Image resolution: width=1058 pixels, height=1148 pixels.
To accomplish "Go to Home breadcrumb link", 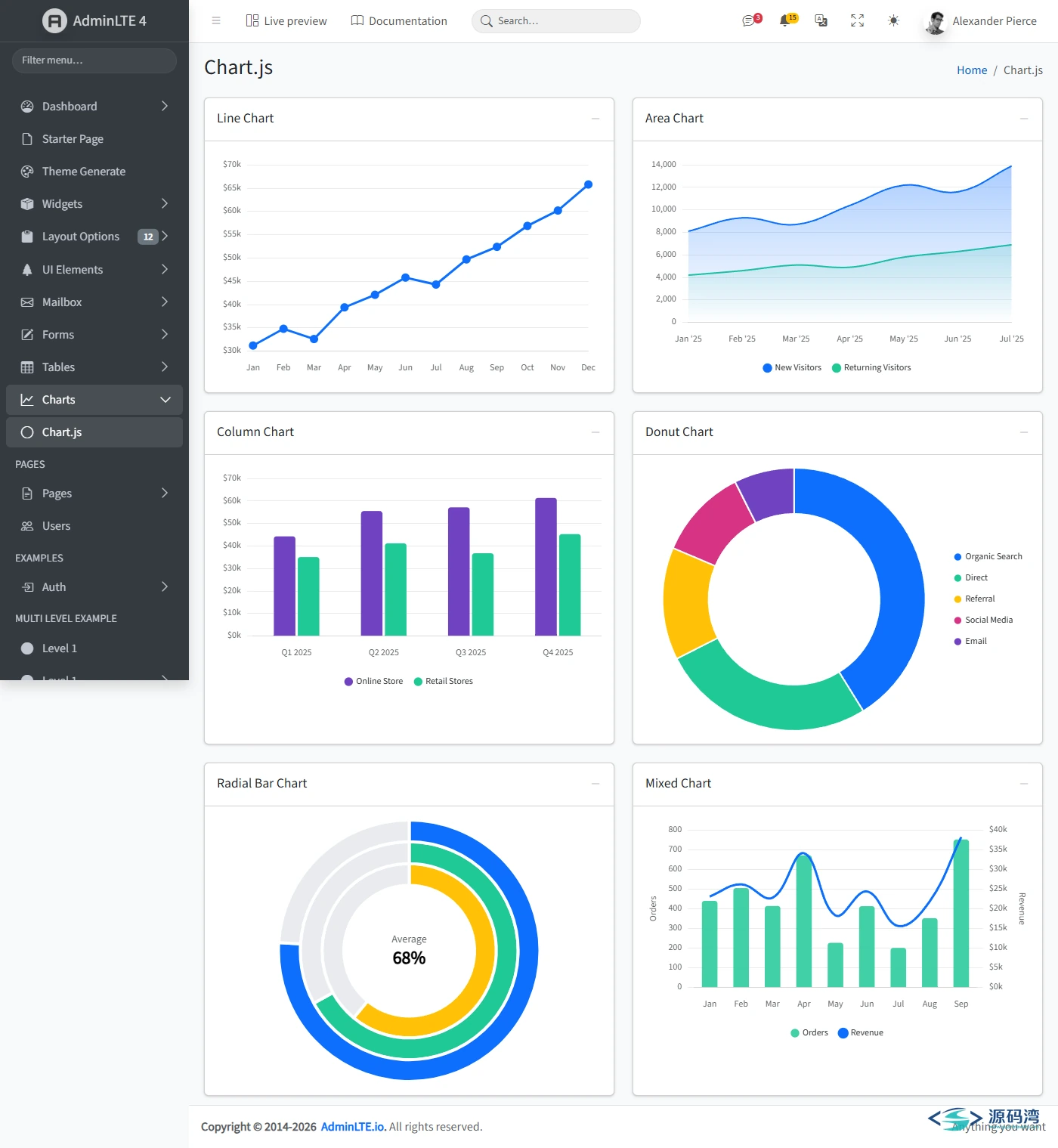I will point(972,70).
